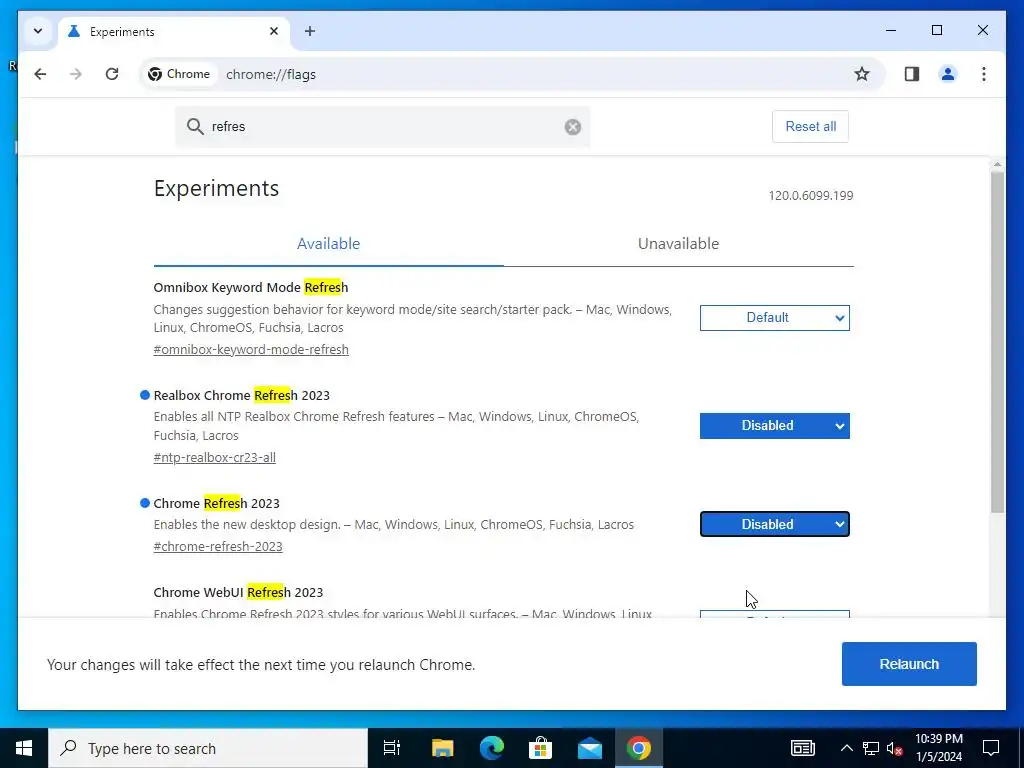Open the side panel icon

point(912,74)
